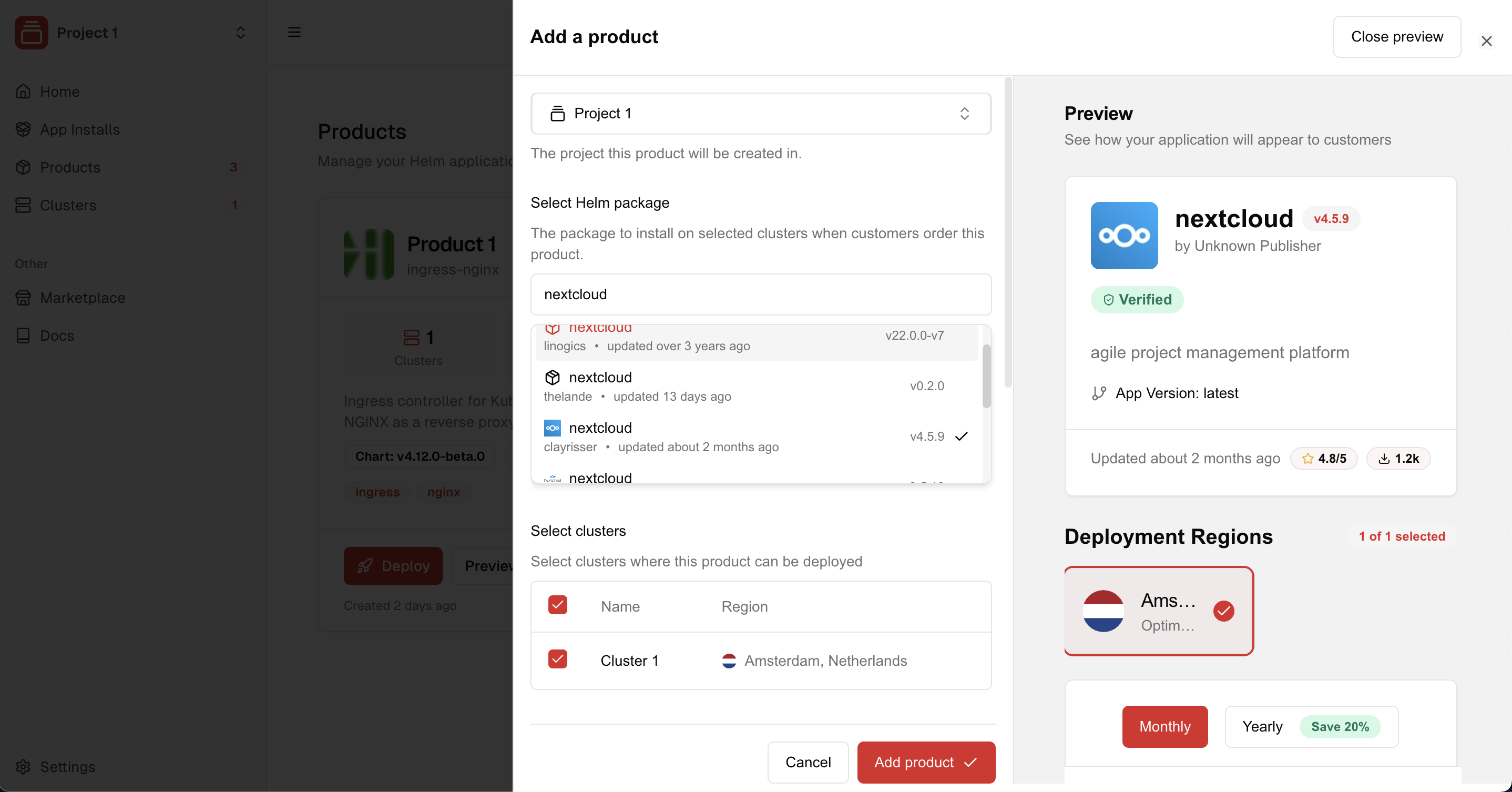Click the Add product button
This screenshot has width=1512, height=792.
click(x=926, y=762)
